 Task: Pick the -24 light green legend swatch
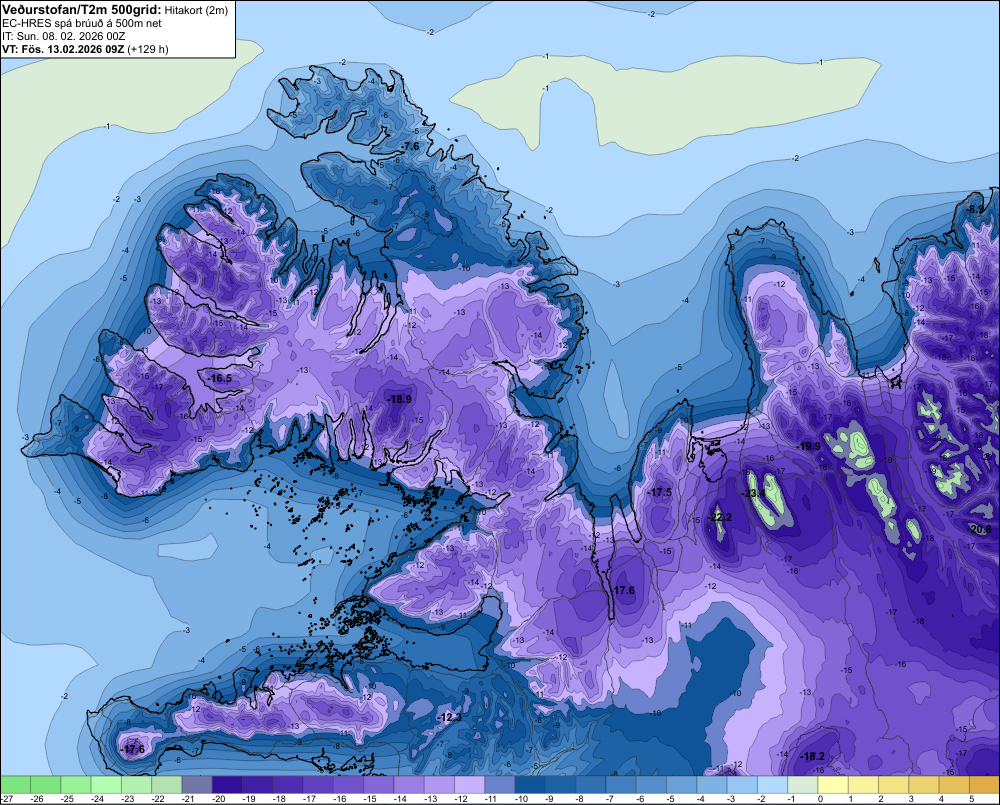(106, 785)
